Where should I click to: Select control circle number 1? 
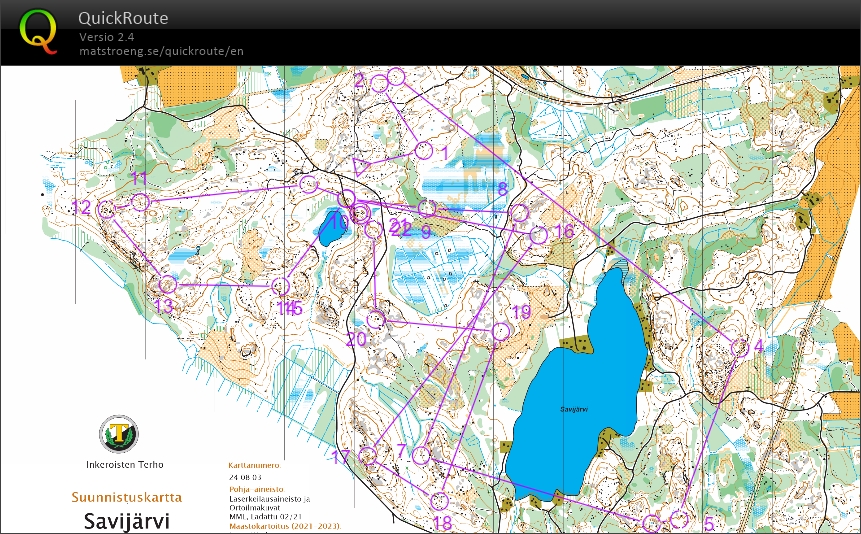tap(423, 150)
